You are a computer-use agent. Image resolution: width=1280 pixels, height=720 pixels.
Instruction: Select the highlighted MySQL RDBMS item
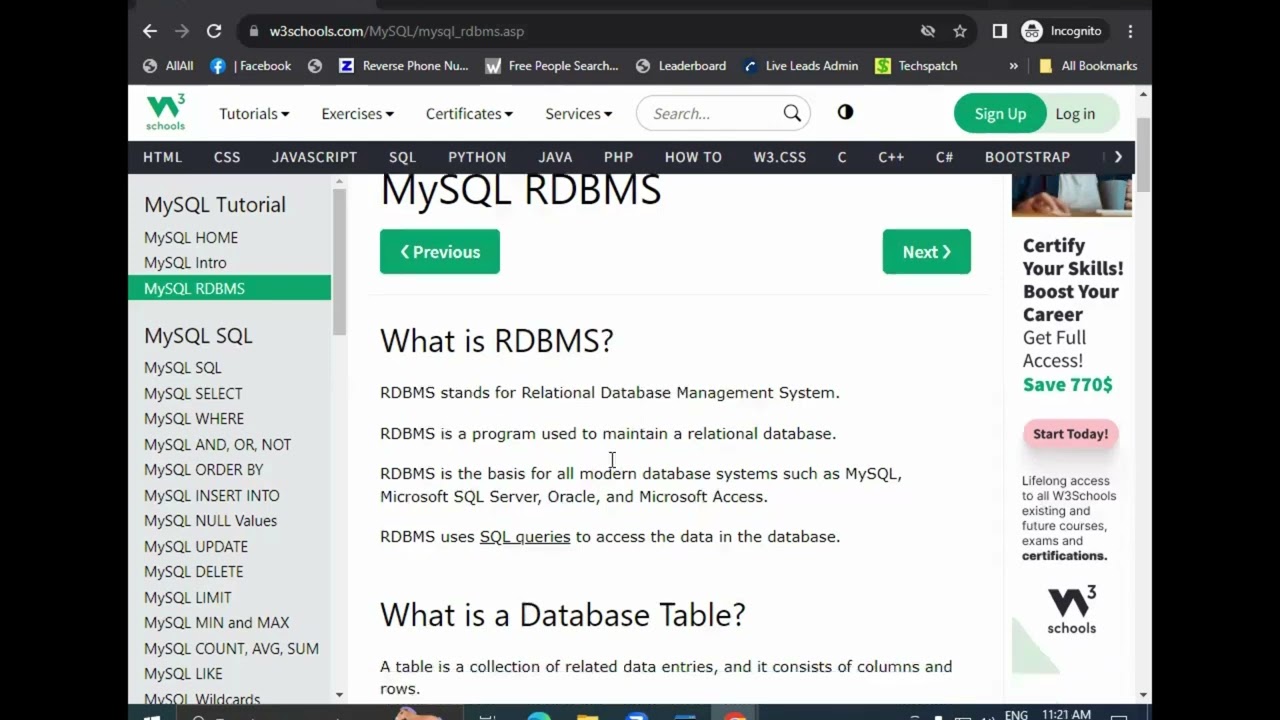click(229, 288)
